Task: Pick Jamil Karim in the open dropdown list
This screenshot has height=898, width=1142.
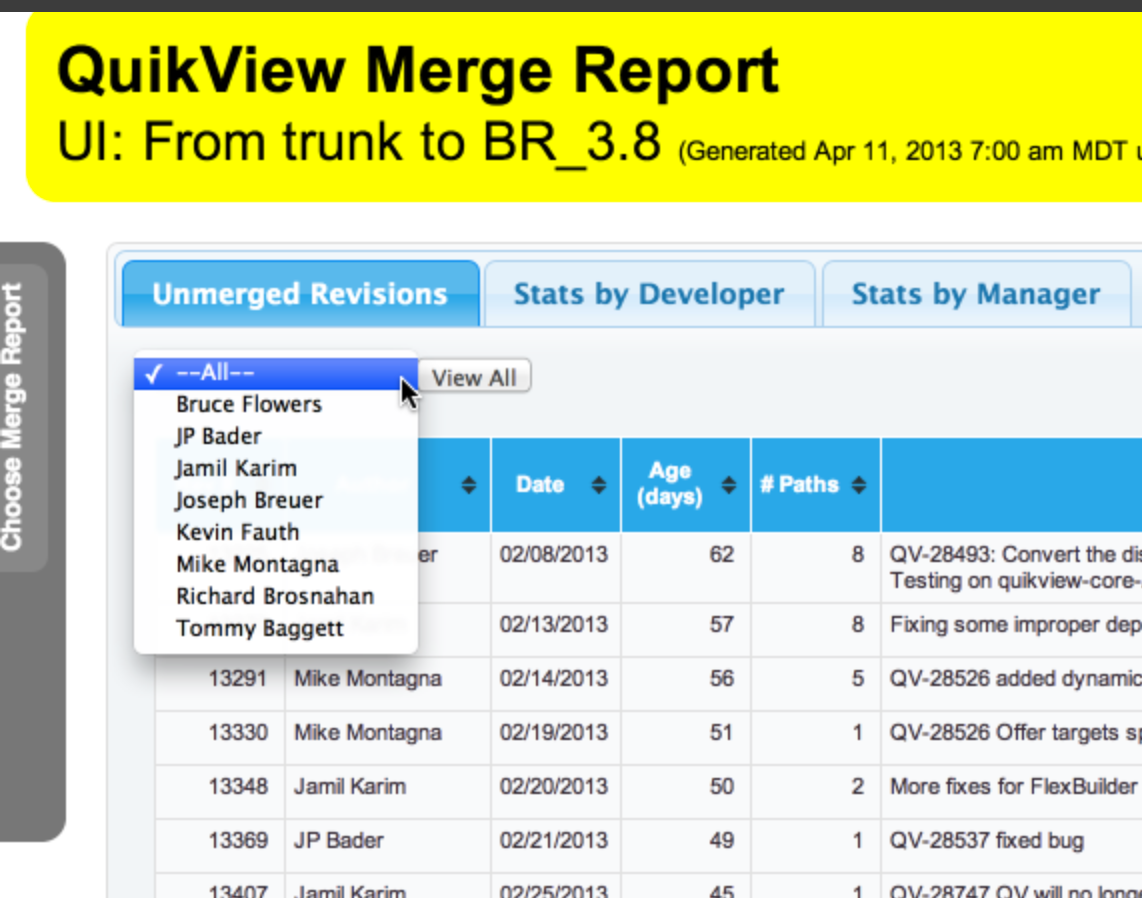Action: (x=276, y=468)
